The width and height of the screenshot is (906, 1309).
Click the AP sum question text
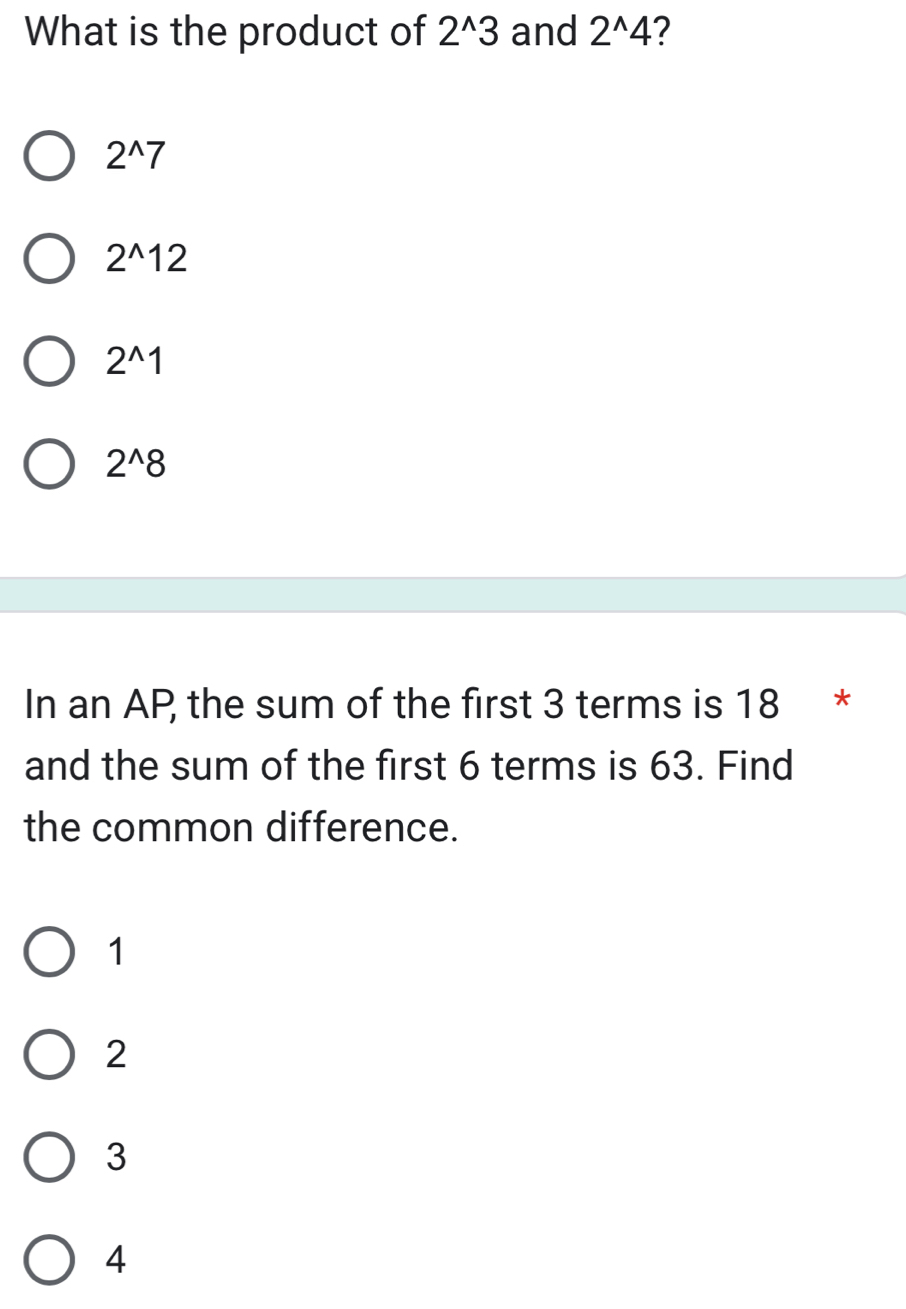coord(400,766)
